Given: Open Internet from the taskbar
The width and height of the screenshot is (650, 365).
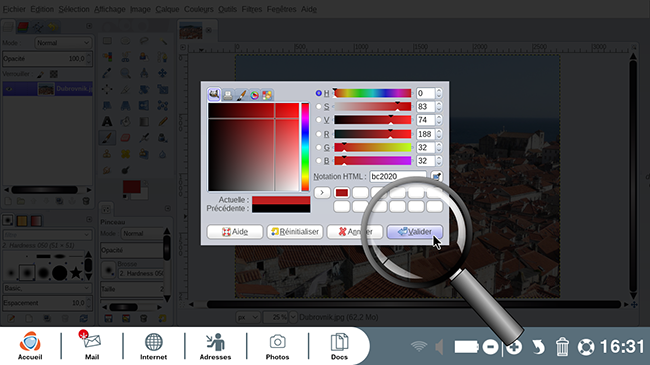Looking at the screenshot, I should pyautogui.click(x=153, y=346).
